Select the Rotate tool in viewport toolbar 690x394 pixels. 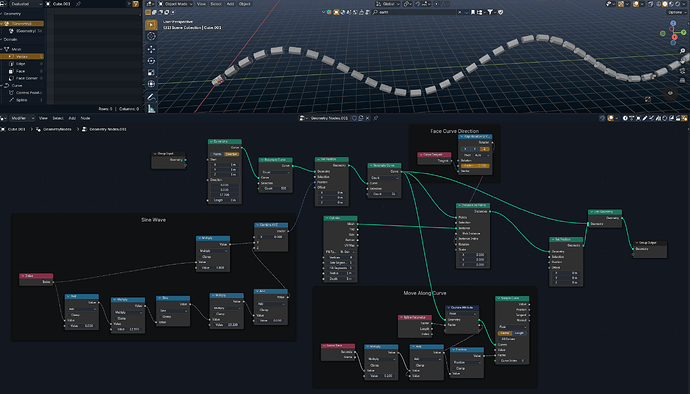pyautogui.click(x=151, y=61)
